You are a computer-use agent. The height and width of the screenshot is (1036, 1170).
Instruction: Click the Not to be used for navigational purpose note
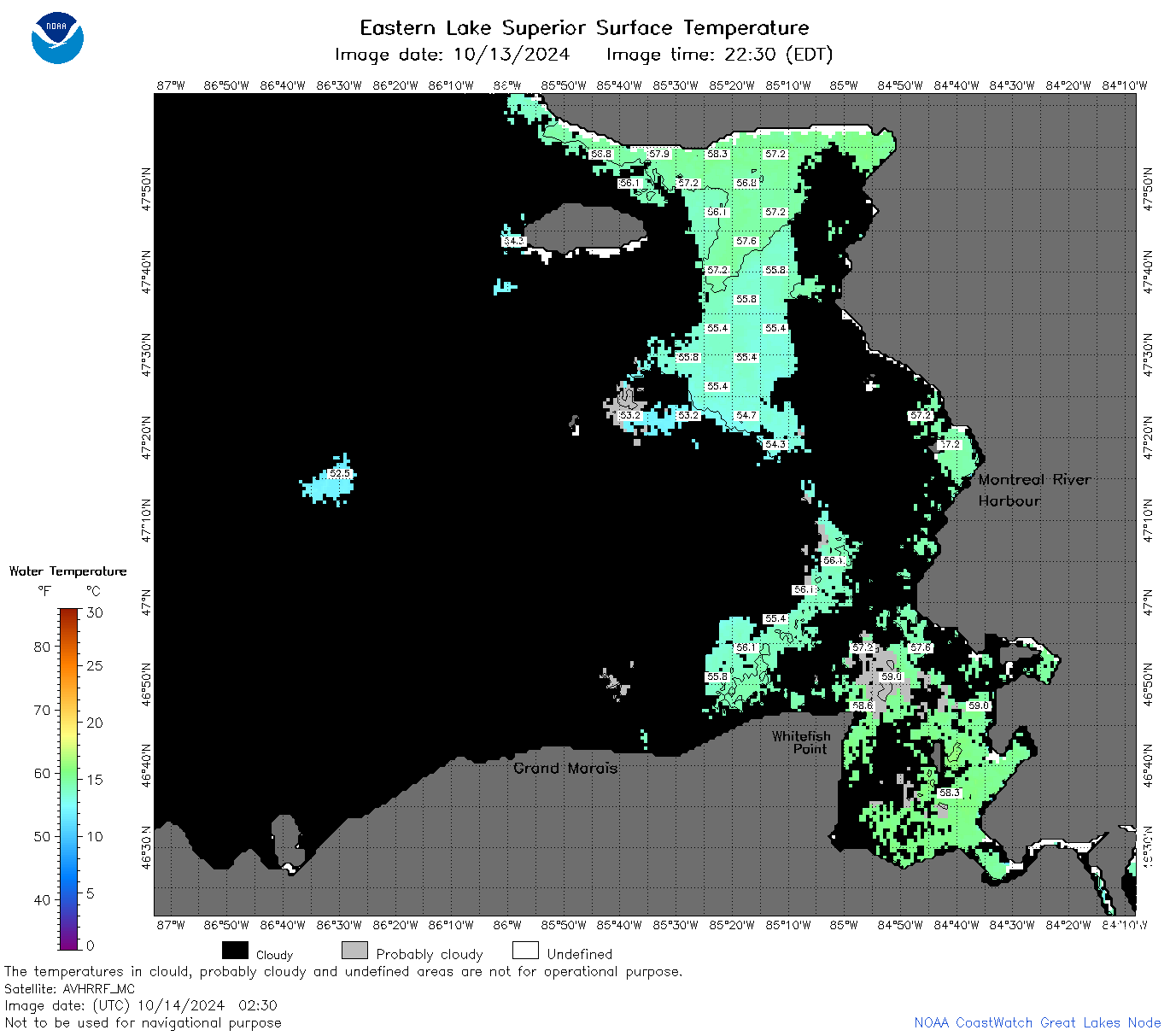(x=143, y=1022)
